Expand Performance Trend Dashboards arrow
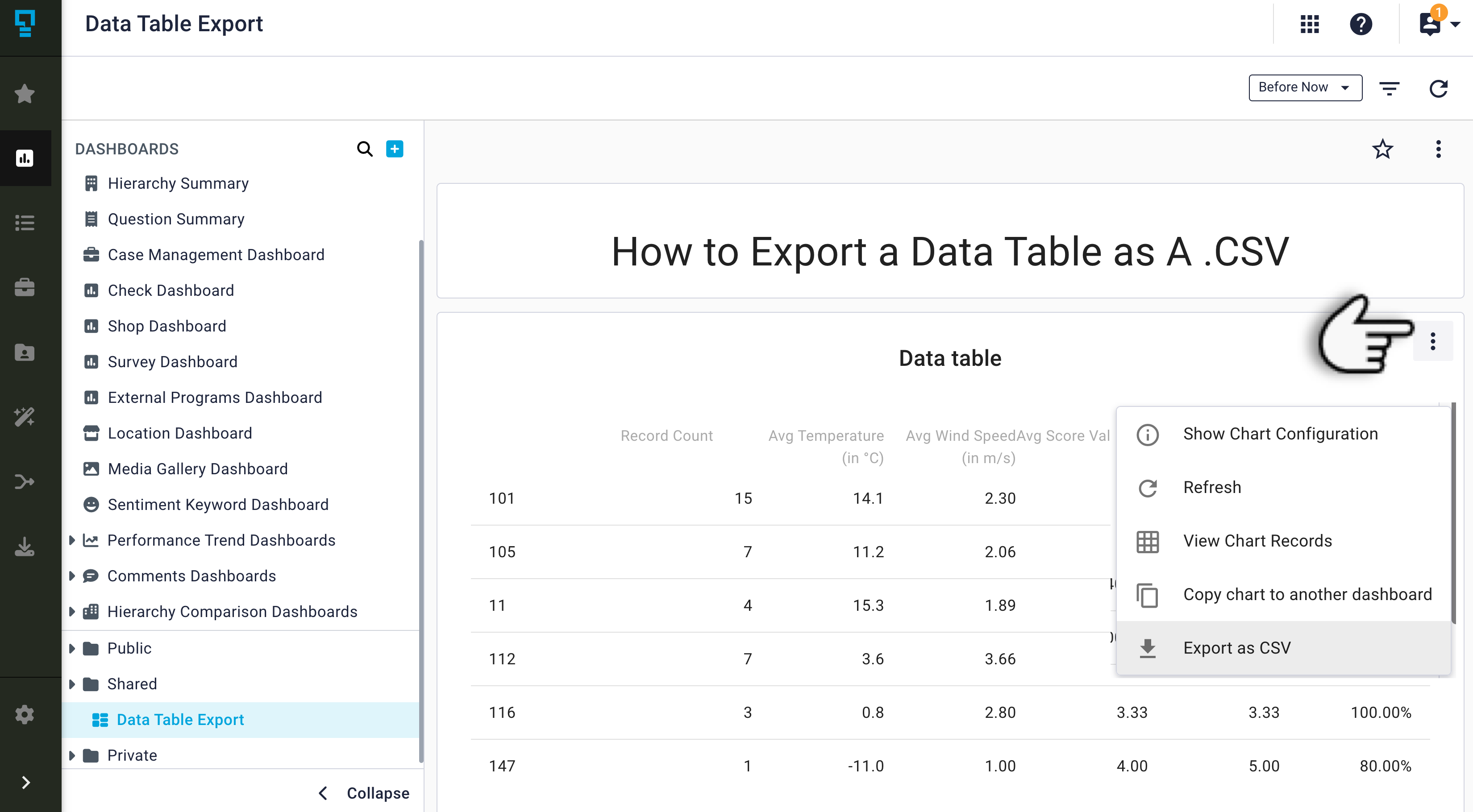1473x812 pixels. coord(71,540)
